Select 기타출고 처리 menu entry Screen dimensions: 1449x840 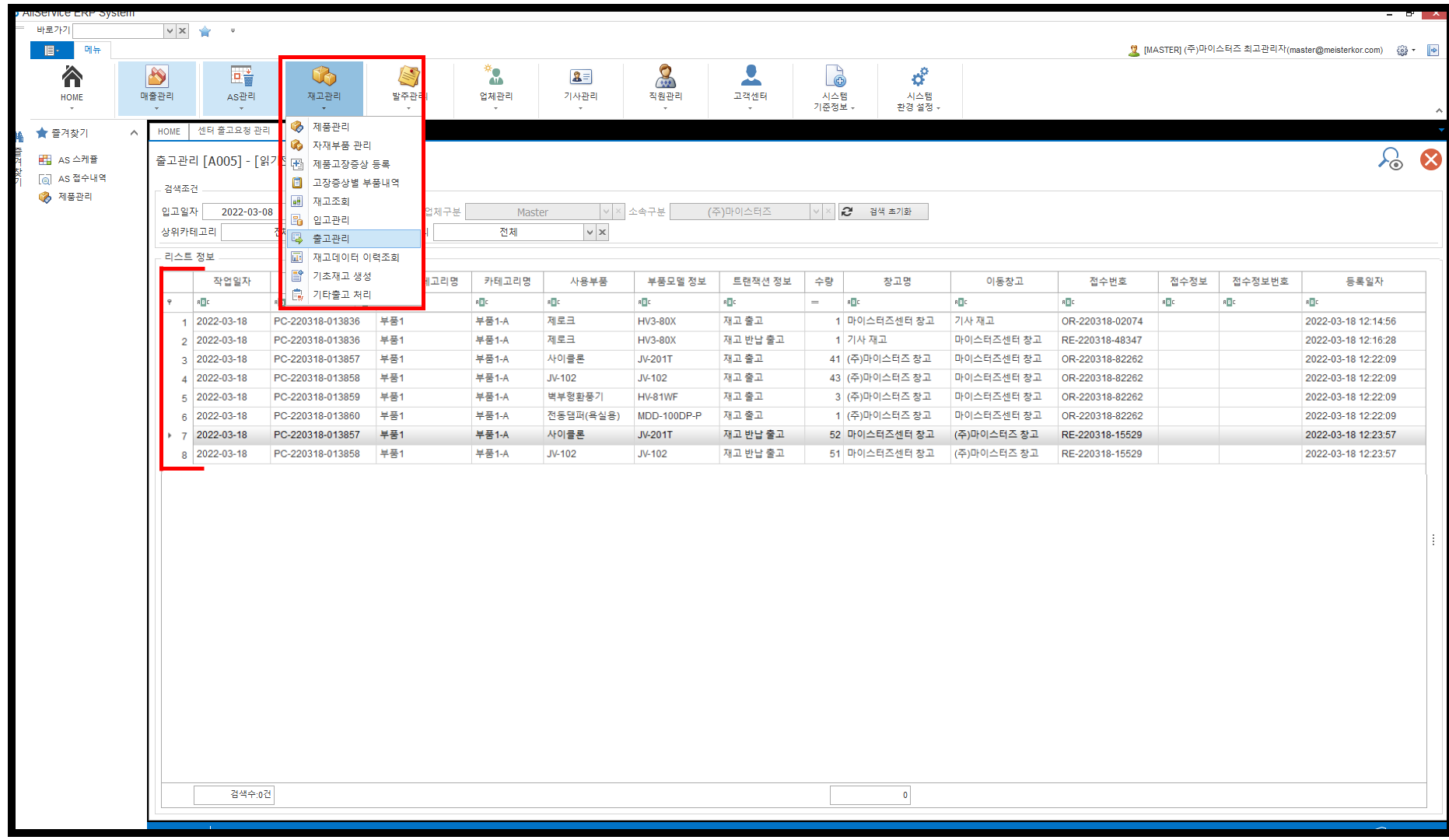click(354, 295)
